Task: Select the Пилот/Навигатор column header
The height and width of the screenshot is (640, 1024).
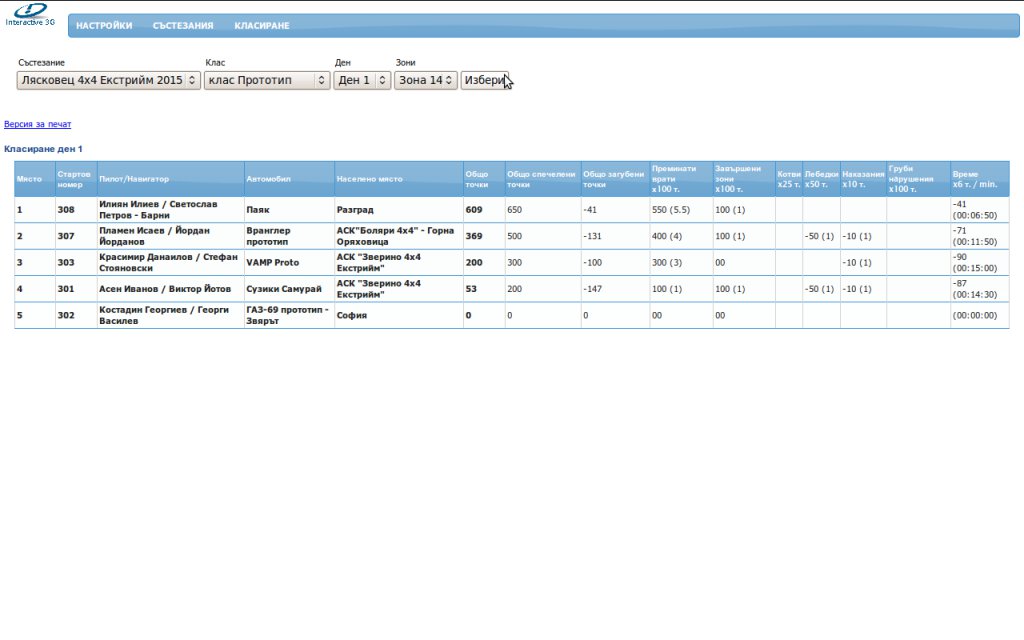Action: click(134, 179)
